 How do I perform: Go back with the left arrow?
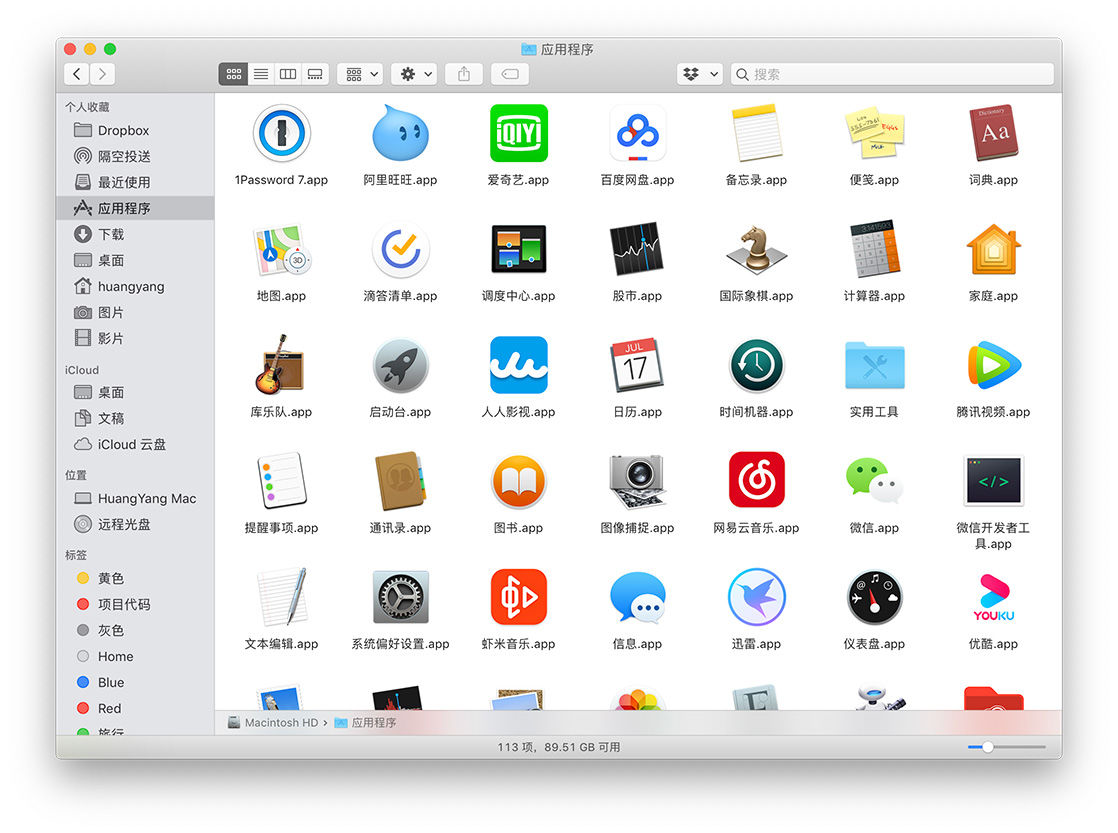click(x=77, y=74)
